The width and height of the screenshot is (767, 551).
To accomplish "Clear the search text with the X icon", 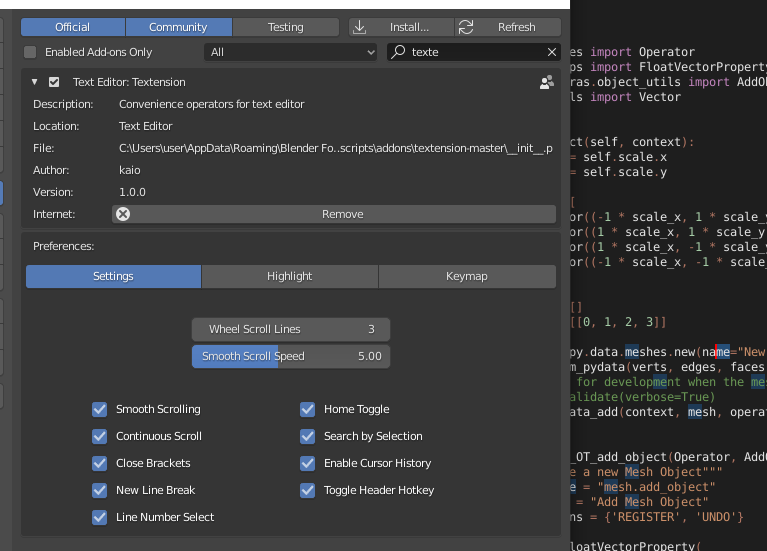I will pos(552,52).
